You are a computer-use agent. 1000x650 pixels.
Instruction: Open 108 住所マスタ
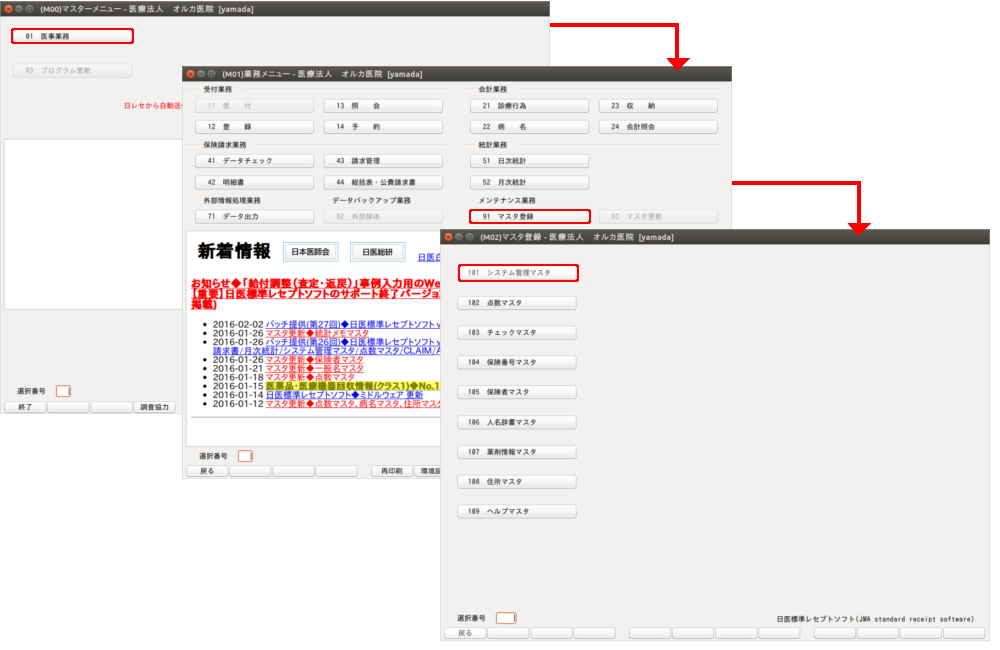[517, 482]
